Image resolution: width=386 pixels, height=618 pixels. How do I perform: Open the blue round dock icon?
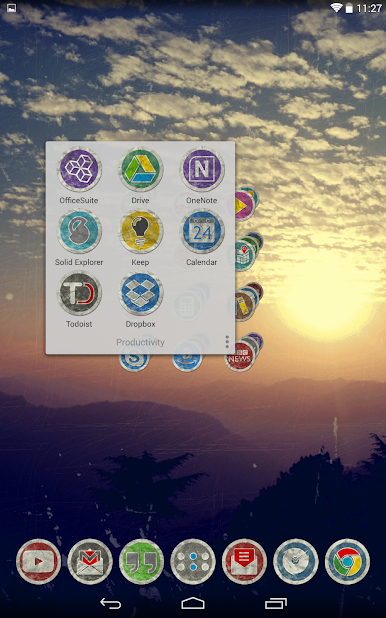(296, 562)
